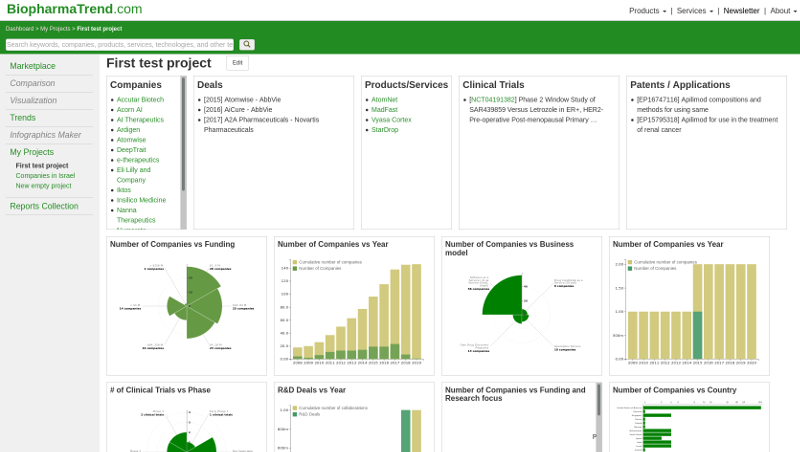Open Reports Collection in the sidebar
The height and width of the screenshot is (452, 800).
tap(44, 206)
